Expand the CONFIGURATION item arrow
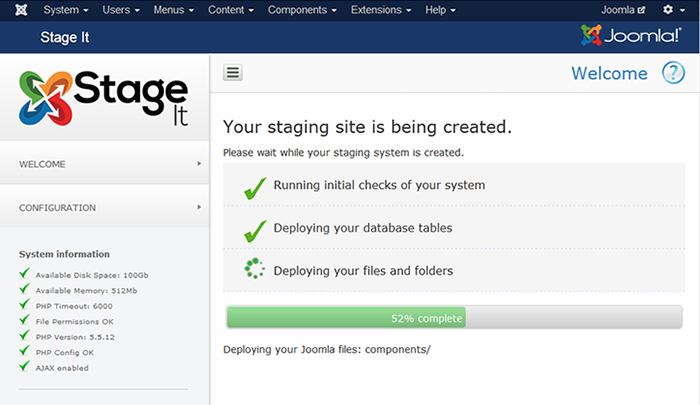 (199, 207)
